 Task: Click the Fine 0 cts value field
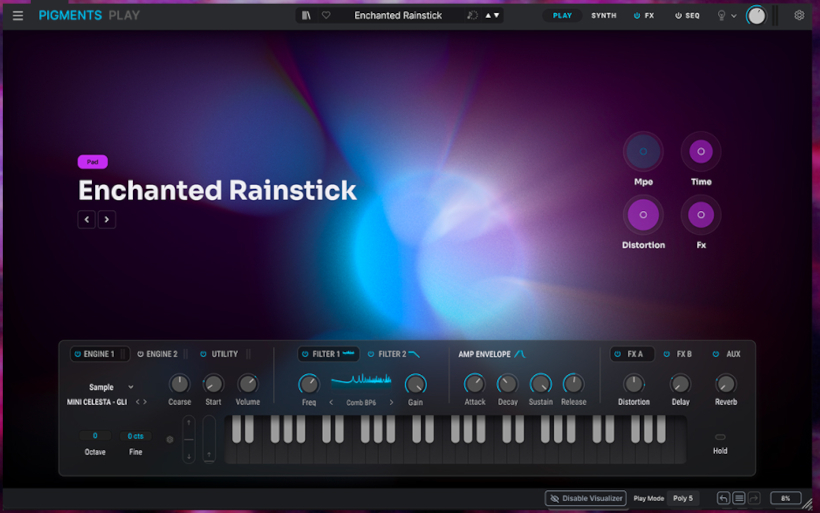coord(135,436)
